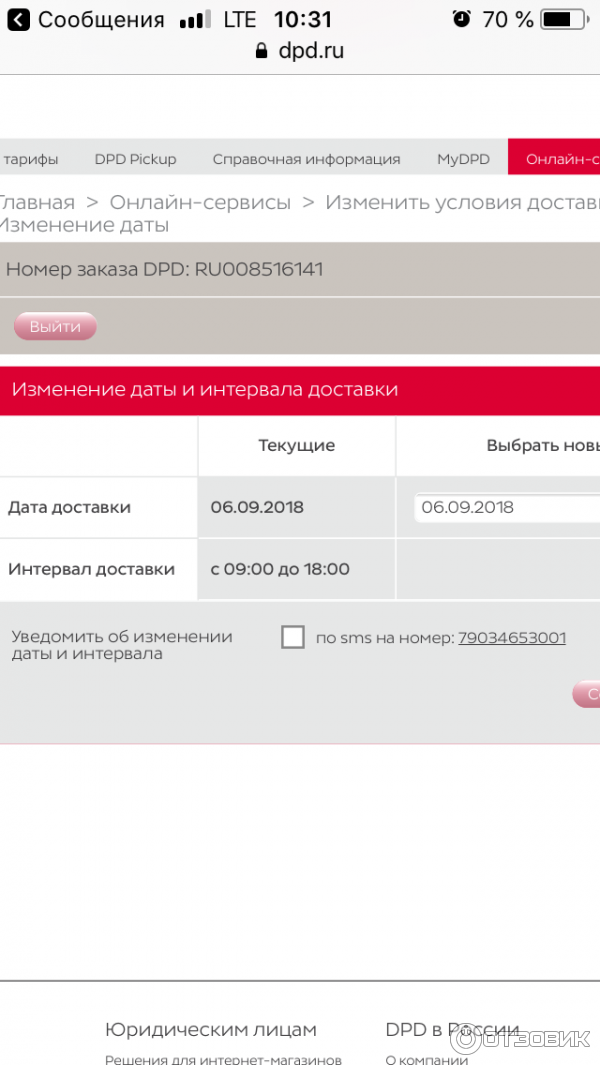Open the Юридическим лицам footer link

211,1029
